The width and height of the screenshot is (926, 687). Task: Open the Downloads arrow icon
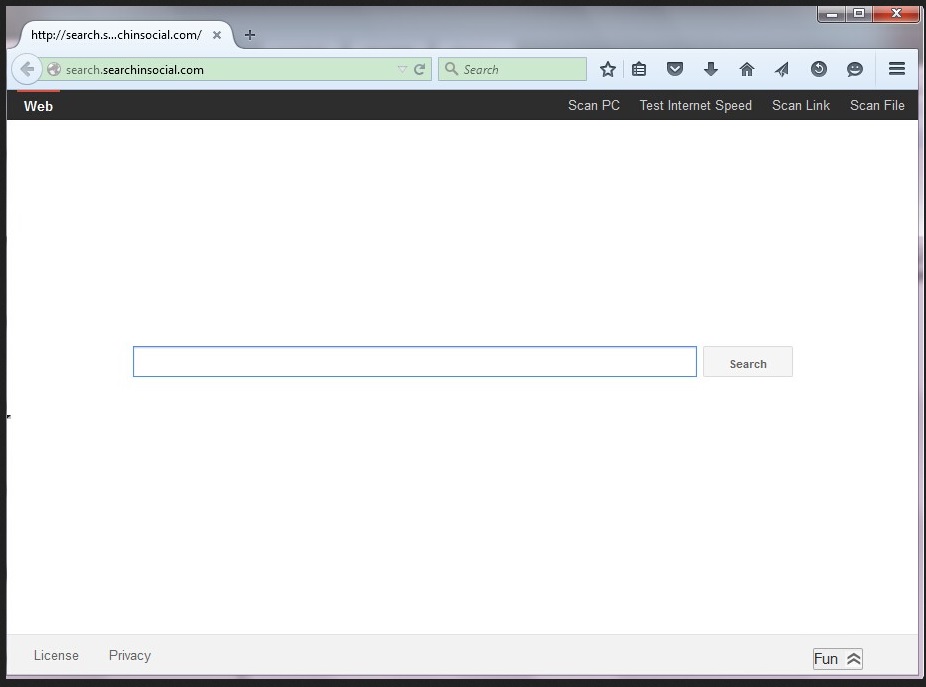[711, 69]
